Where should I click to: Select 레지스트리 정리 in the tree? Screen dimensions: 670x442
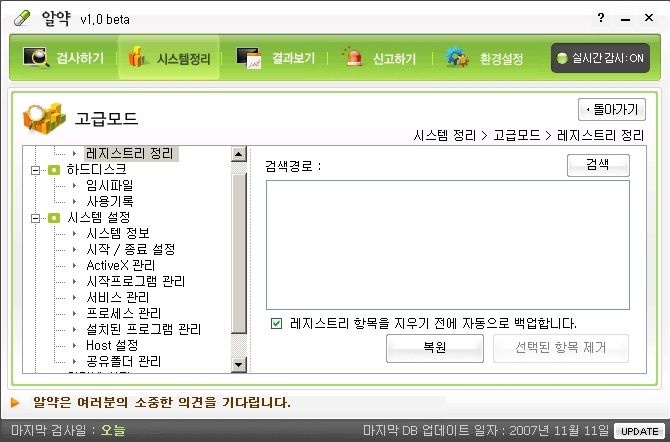pyautogui.click(x=130, y=153)
